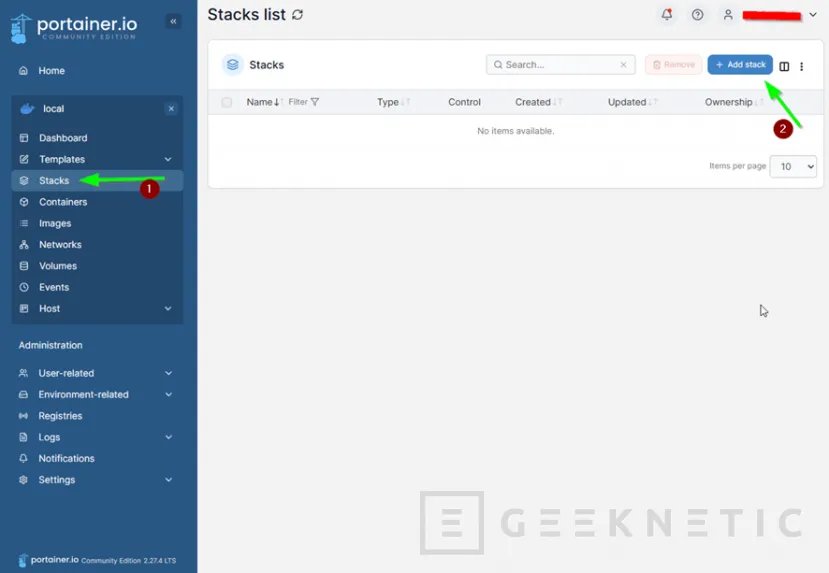Click the Docker whale icon beside local
This screenshot has height=573, width=829.
click(27, 109)
